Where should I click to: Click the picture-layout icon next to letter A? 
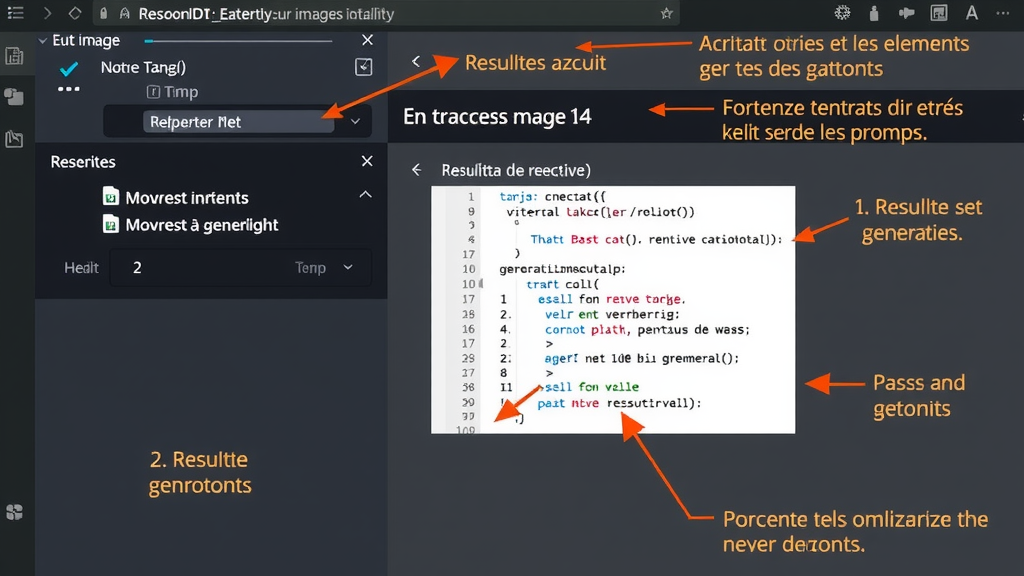[x=939, y=13]
